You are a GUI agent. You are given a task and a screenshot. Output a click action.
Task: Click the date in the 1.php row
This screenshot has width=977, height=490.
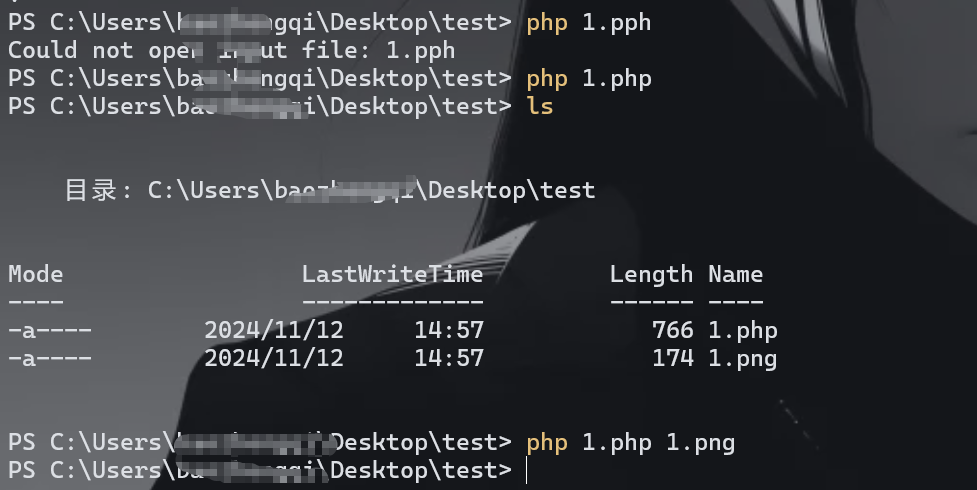coord(273,330)
